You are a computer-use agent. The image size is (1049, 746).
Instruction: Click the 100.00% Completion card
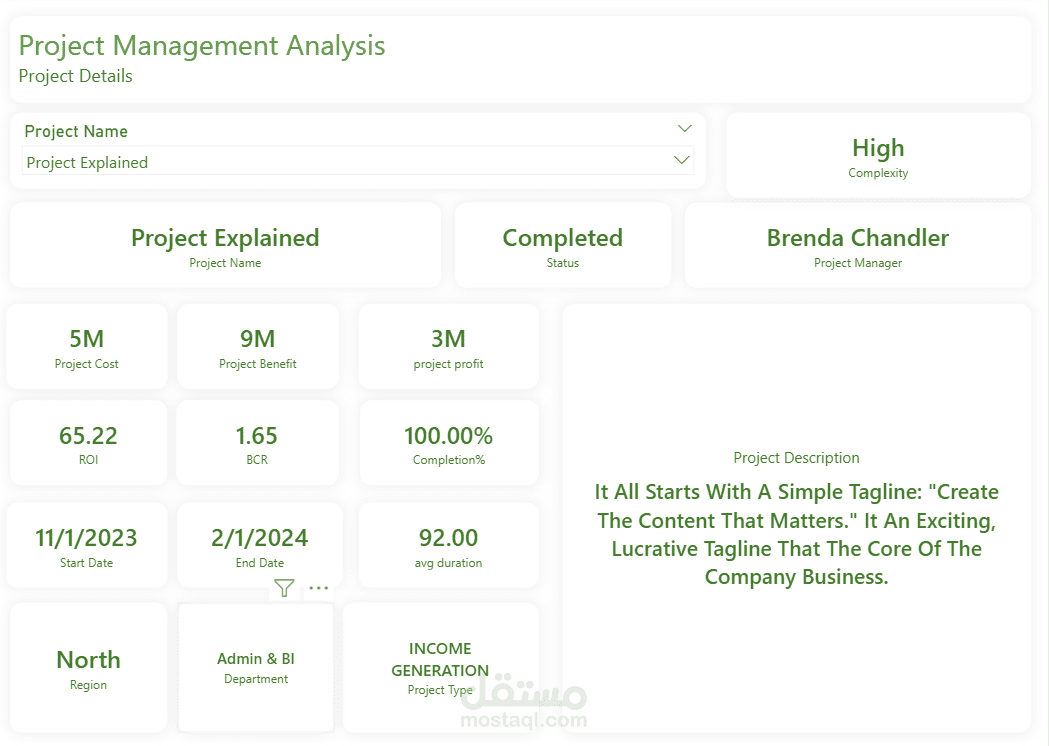tap(448, 443)
